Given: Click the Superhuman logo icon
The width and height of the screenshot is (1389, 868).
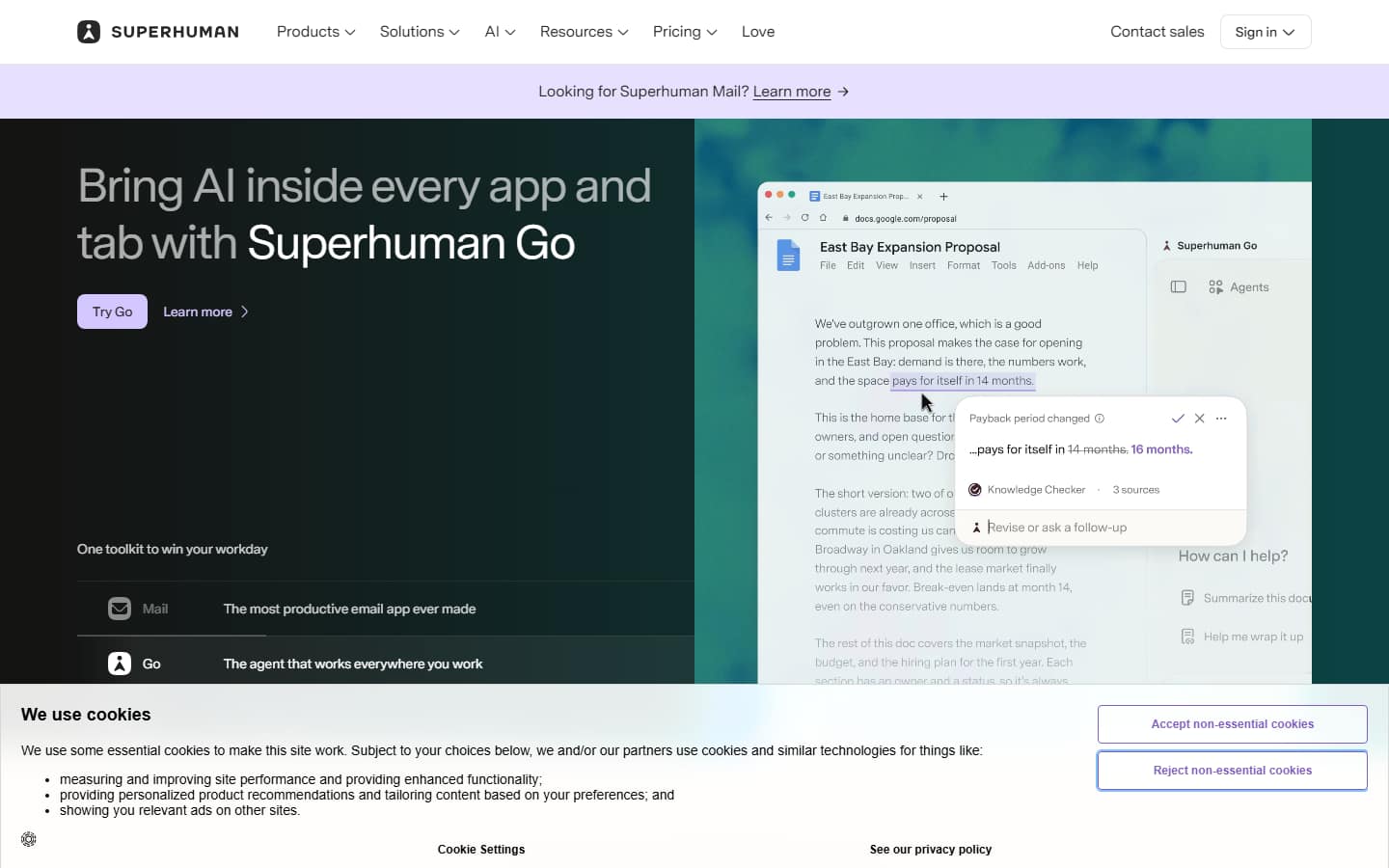Looking at the screenshot, I should pyautogui.click(x=89, y=32).
